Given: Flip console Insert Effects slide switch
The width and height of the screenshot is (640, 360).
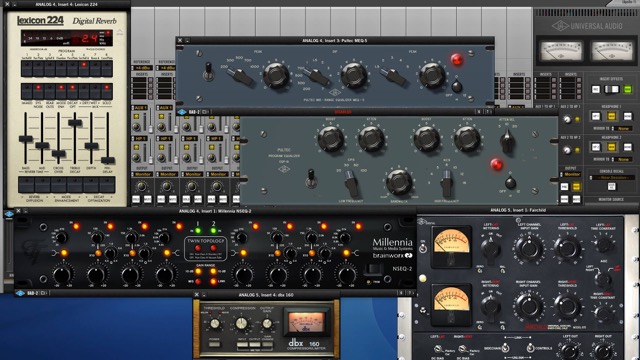Looking at the screenshot, I should click(x=611, y=89).
